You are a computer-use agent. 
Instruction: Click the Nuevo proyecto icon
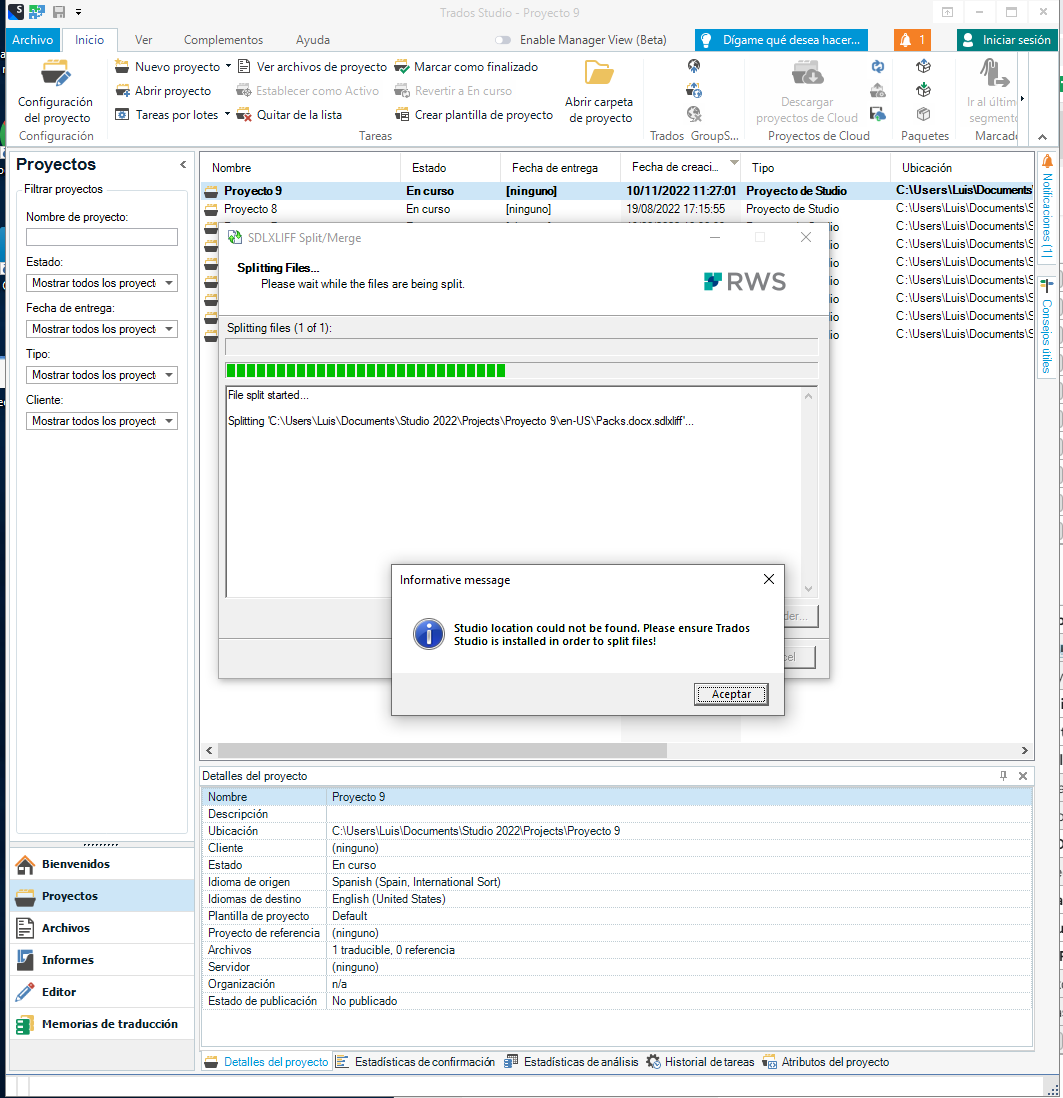tap(122, 67)
